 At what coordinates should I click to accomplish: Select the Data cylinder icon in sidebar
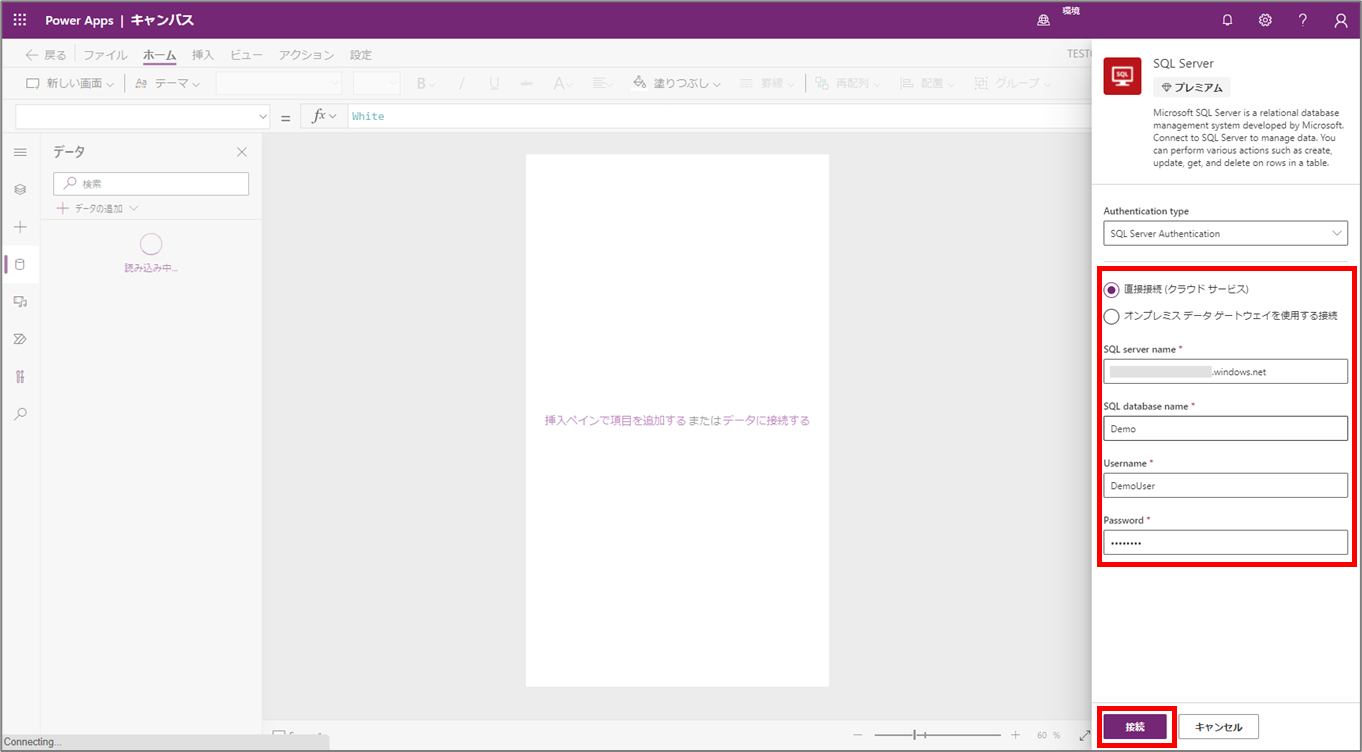(x=20, y=264)
